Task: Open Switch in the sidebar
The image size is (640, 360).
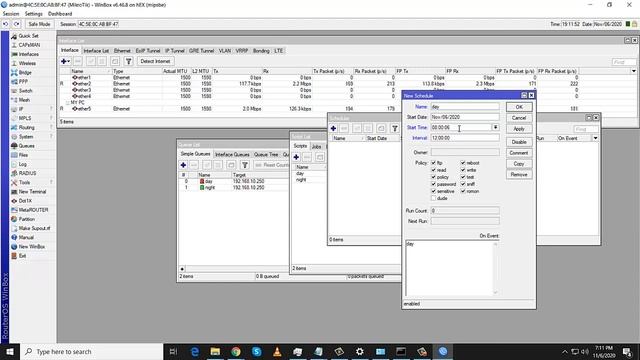Action: [x=25, y=91]
